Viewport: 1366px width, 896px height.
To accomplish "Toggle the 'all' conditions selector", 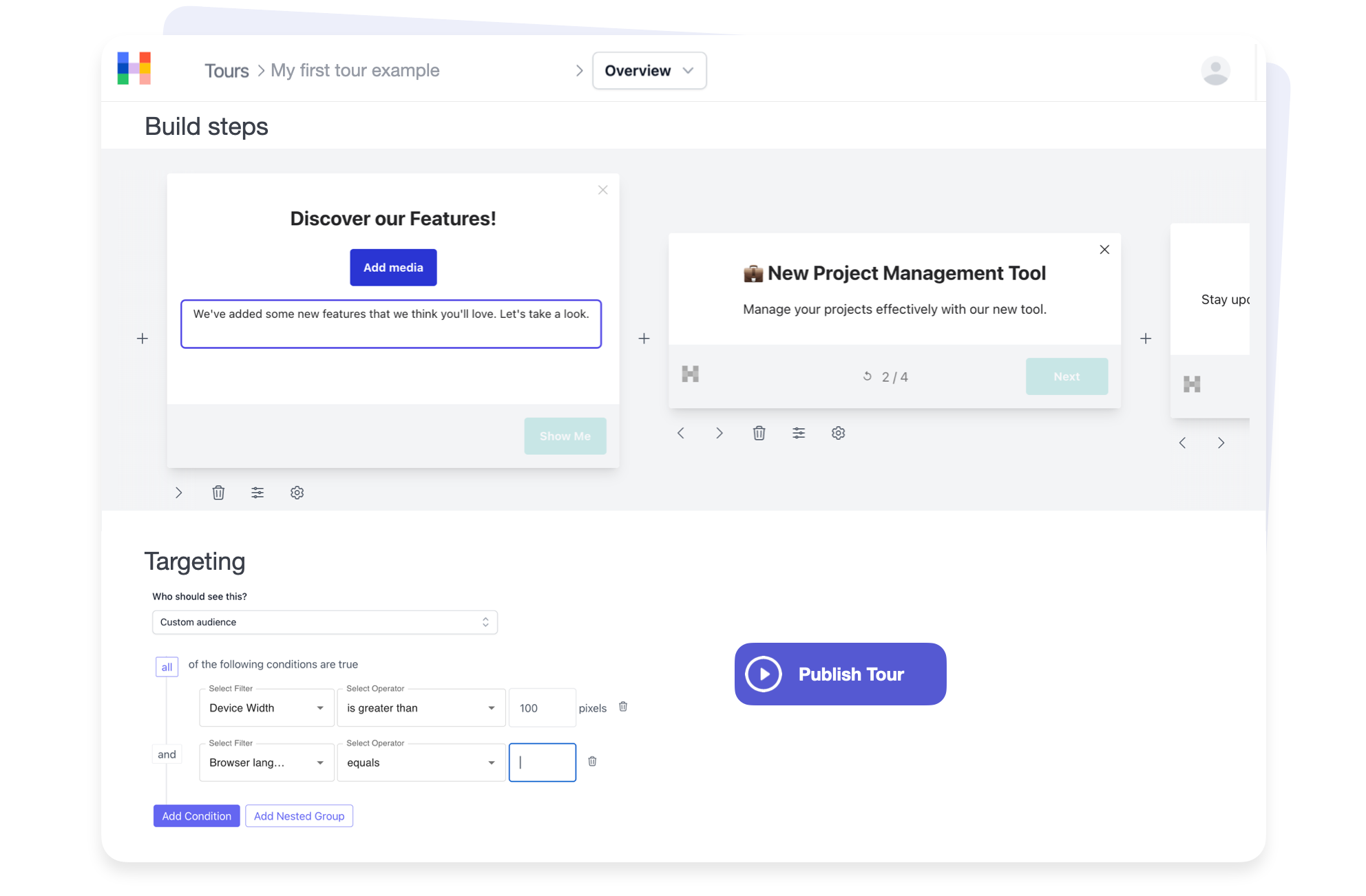I will coord(167,667).
